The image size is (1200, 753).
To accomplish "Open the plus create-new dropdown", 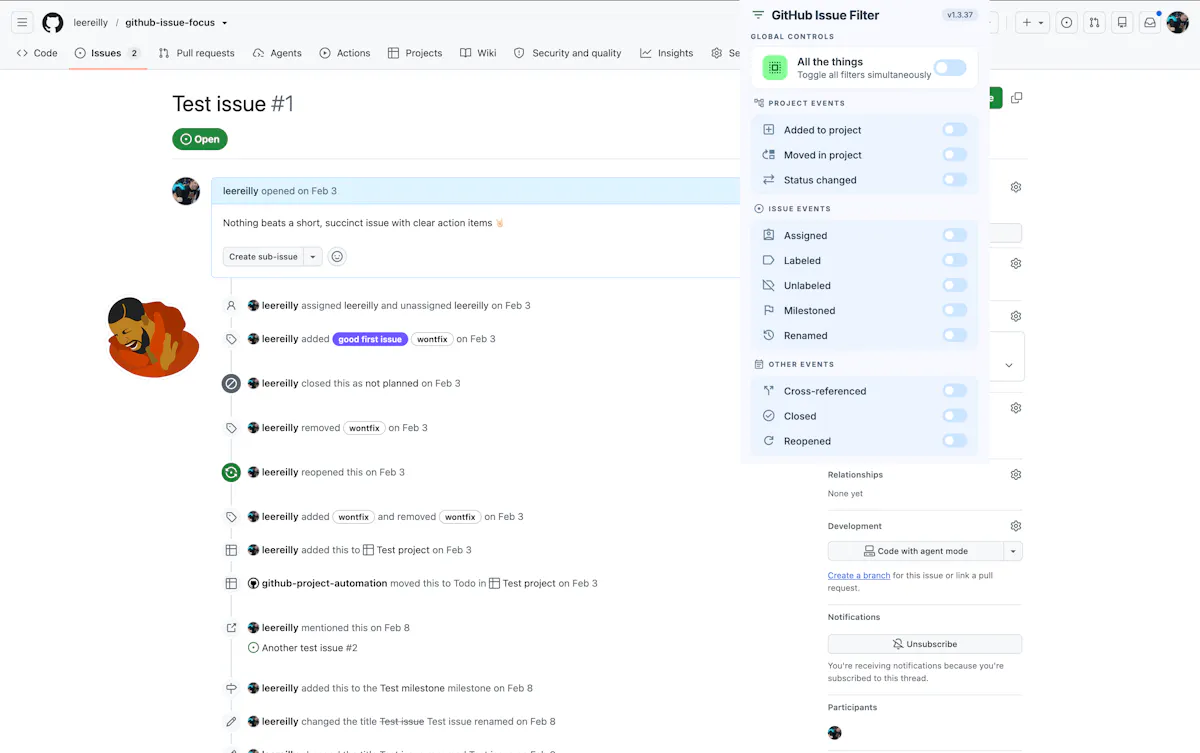I will click(1032, 23).
